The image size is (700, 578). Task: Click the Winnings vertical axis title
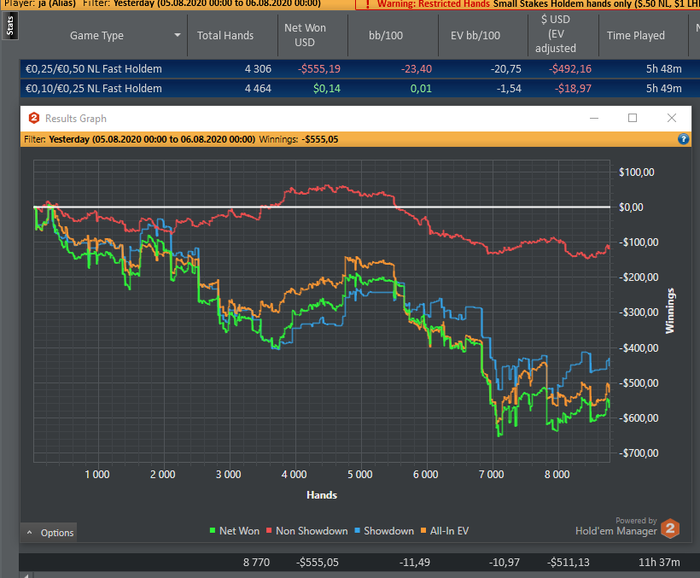(x=670, y=311)
